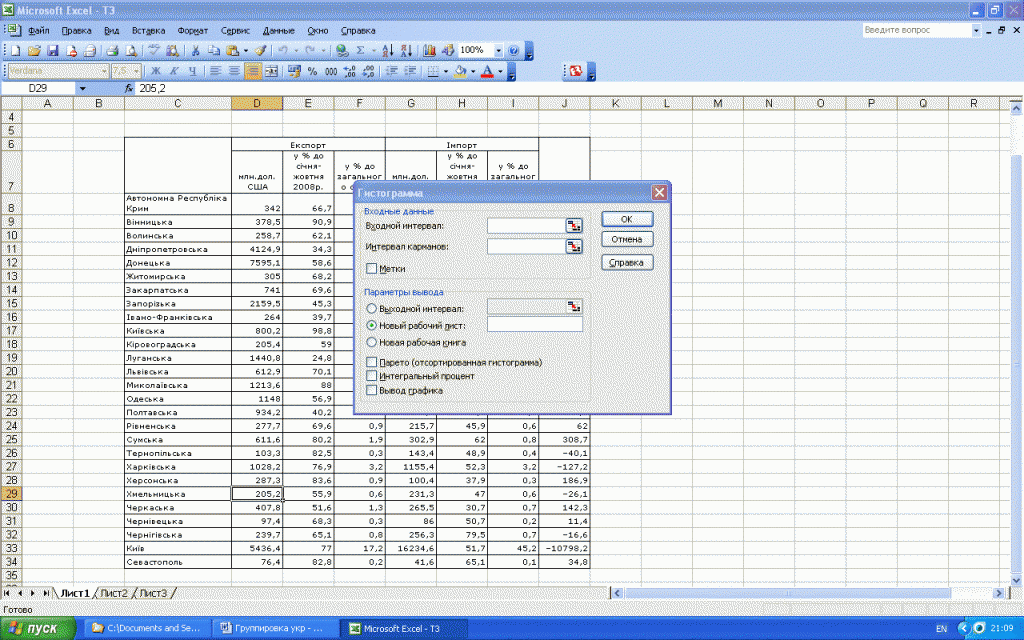Close the Гистограмма dialog with X

pyautogui.click(x=659, y=193)
